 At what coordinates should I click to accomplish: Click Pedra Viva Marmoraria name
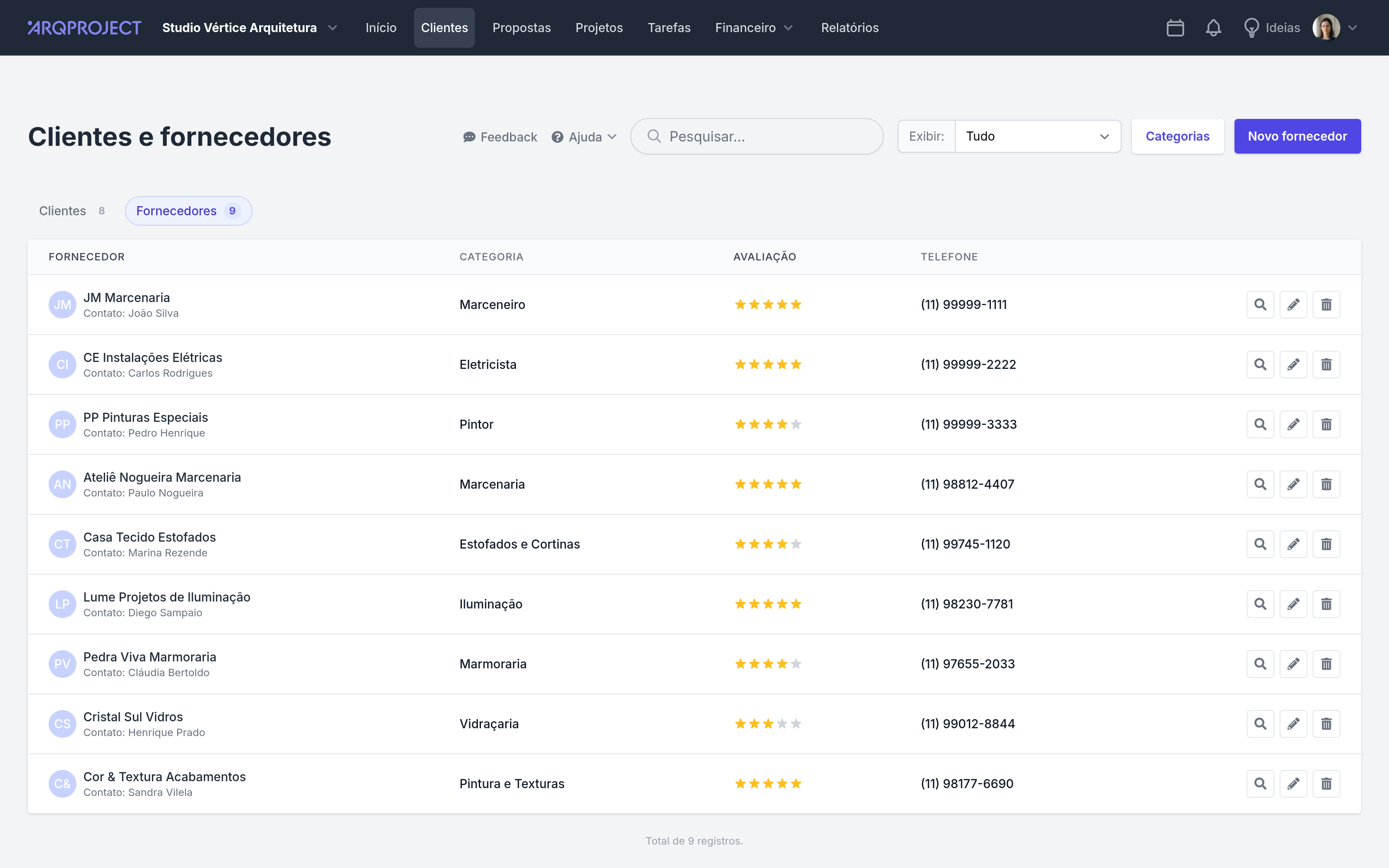(x=150, y=657)
